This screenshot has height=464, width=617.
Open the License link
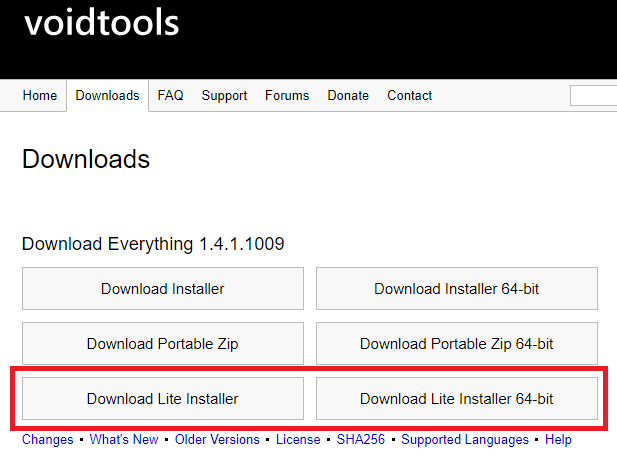298,439
